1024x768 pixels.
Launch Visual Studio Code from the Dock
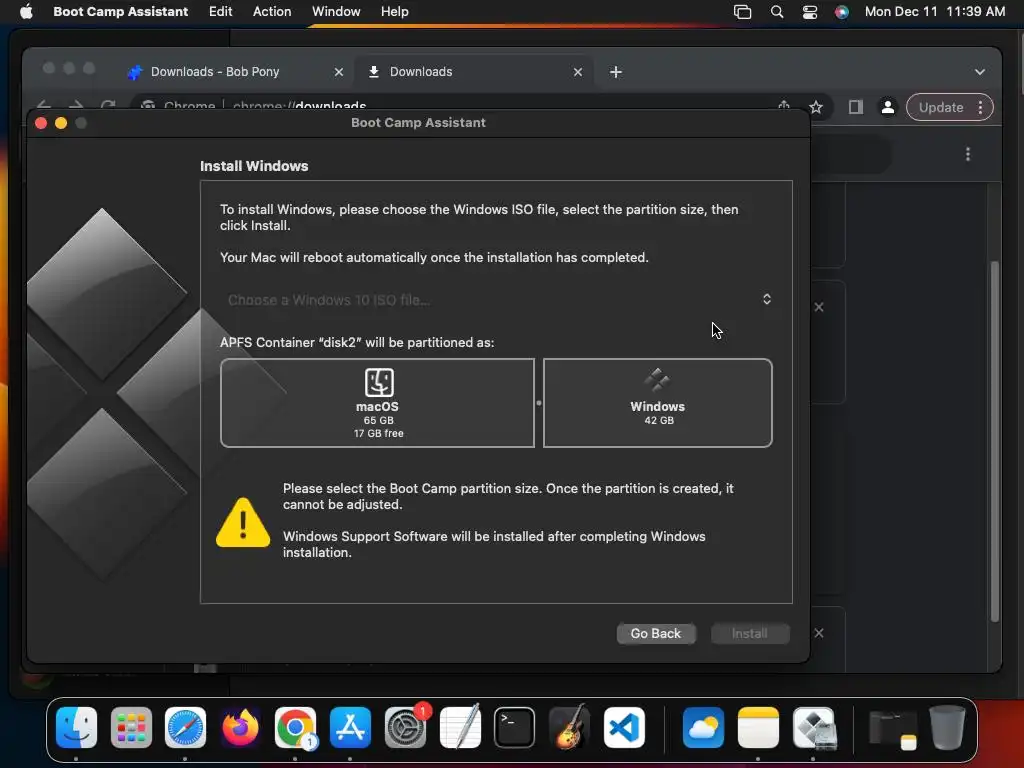click(x=624, y=727)
